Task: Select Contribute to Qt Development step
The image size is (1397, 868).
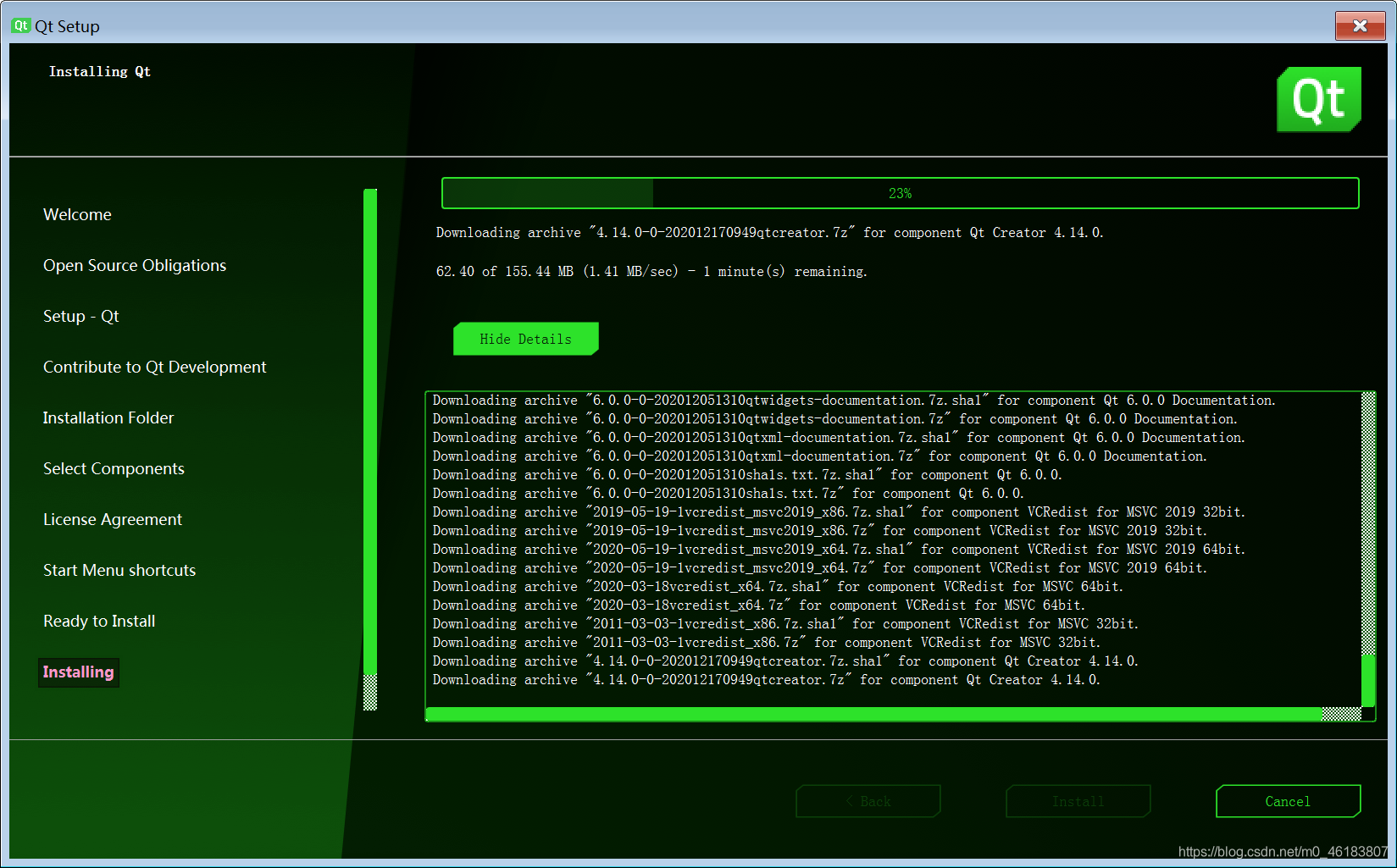Action: point(155,367)
